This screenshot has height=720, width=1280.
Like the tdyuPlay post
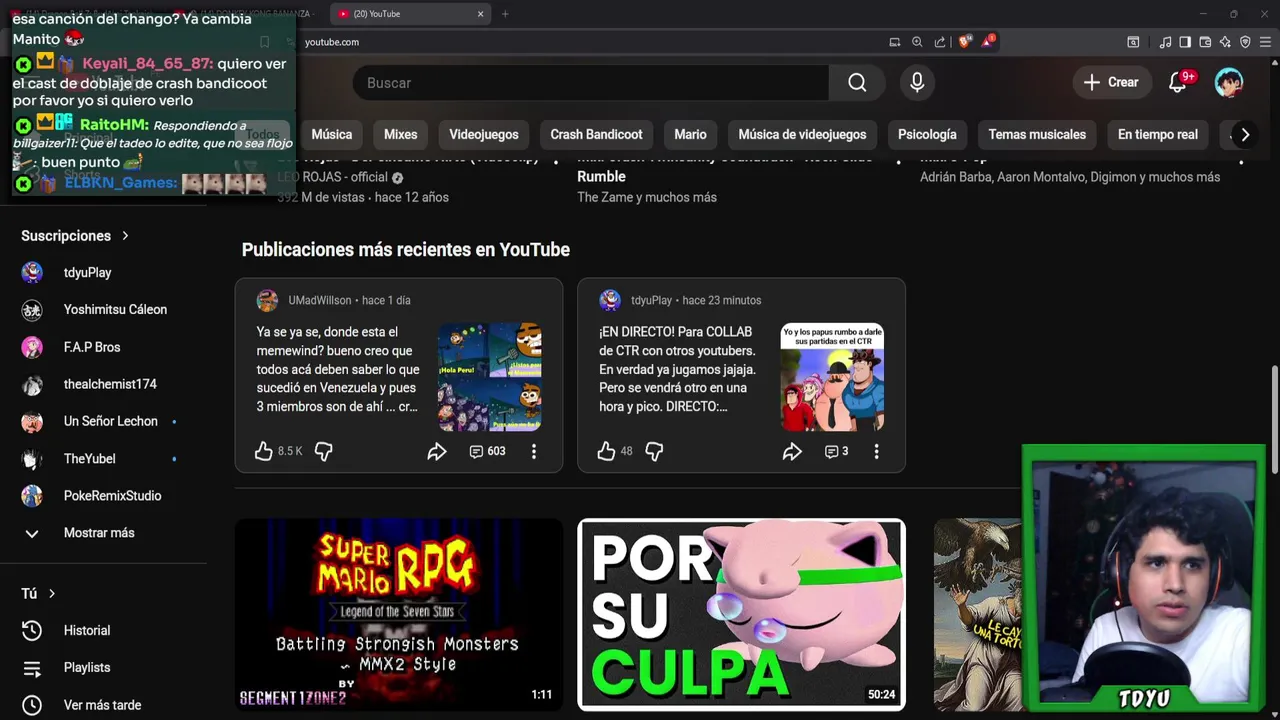point(606,451)
